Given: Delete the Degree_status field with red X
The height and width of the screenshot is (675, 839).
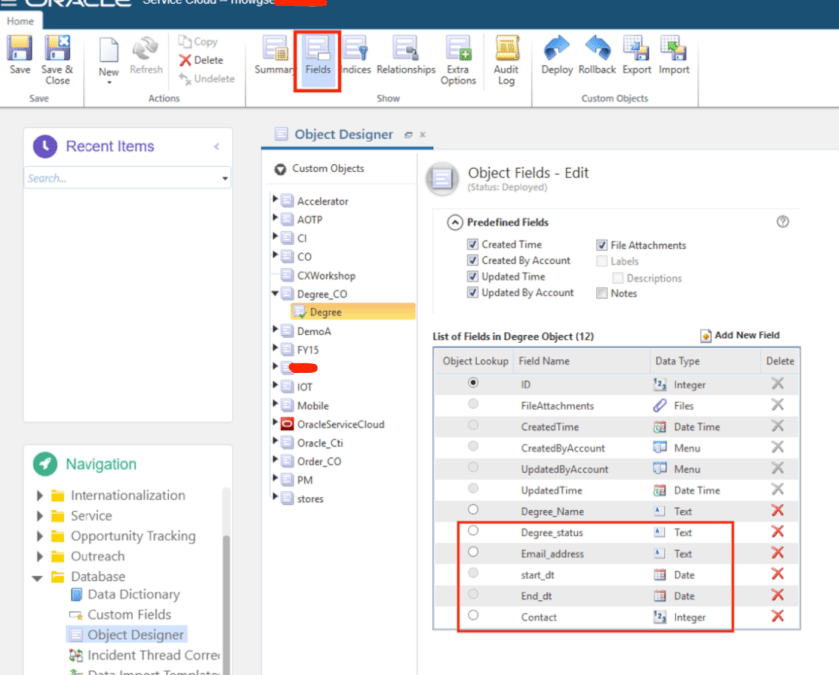Looking at the screenshot, I should [777, 532].
